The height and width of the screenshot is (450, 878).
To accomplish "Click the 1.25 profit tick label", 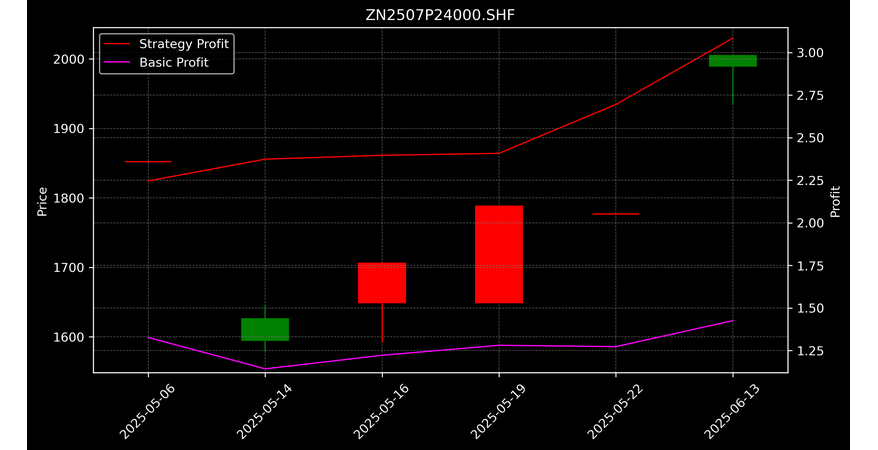I will pos(810,351).
